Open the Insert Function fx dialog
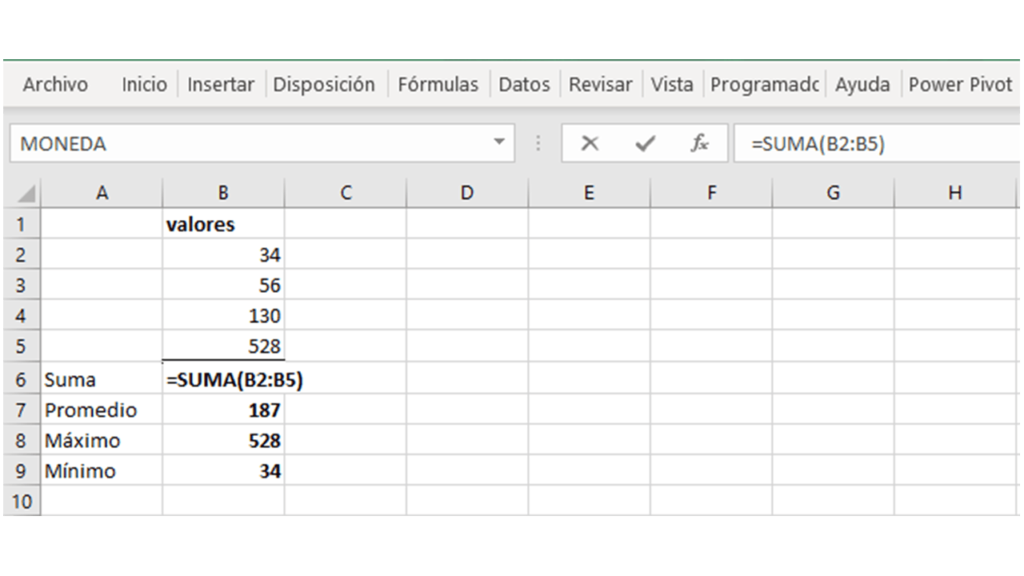 [x=700, y=144]
